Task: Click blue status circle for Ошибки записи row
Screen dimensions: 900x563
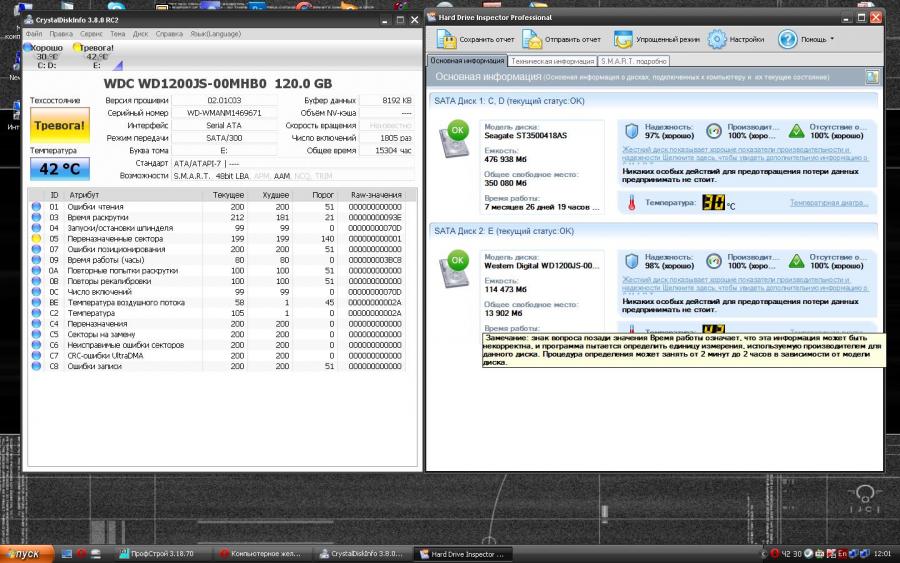Action: click(36, 366)
